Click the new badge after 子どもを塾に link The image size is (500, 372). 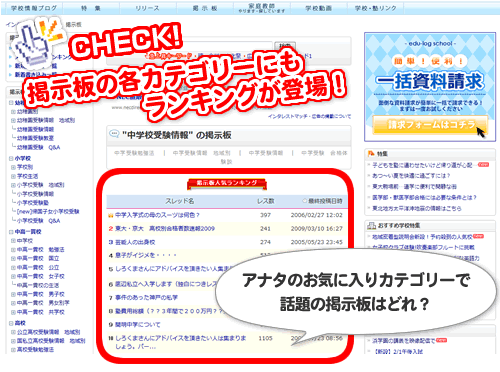click(483, 165)
